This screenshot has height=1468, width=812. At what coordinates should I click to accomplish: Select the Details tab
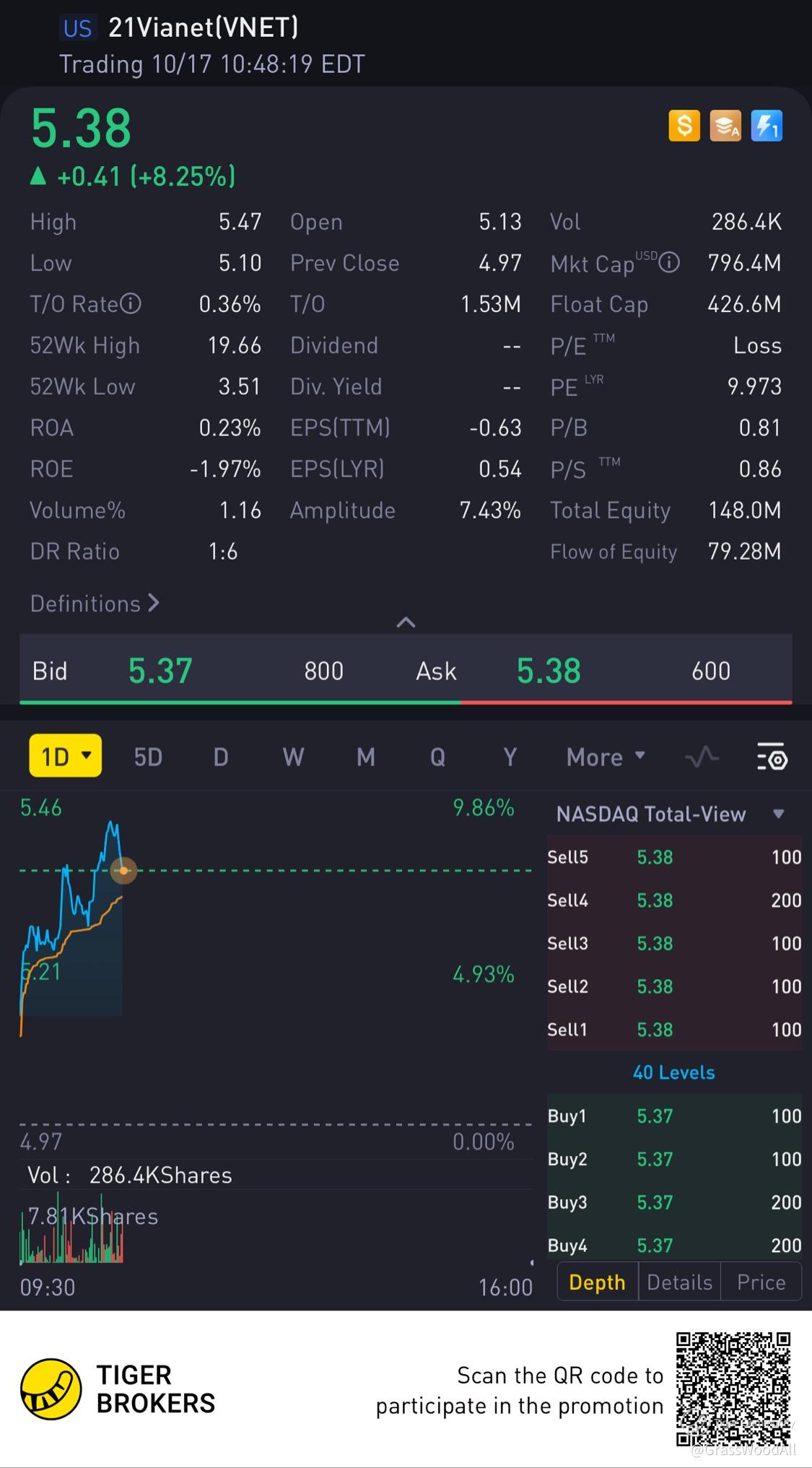679,1282
